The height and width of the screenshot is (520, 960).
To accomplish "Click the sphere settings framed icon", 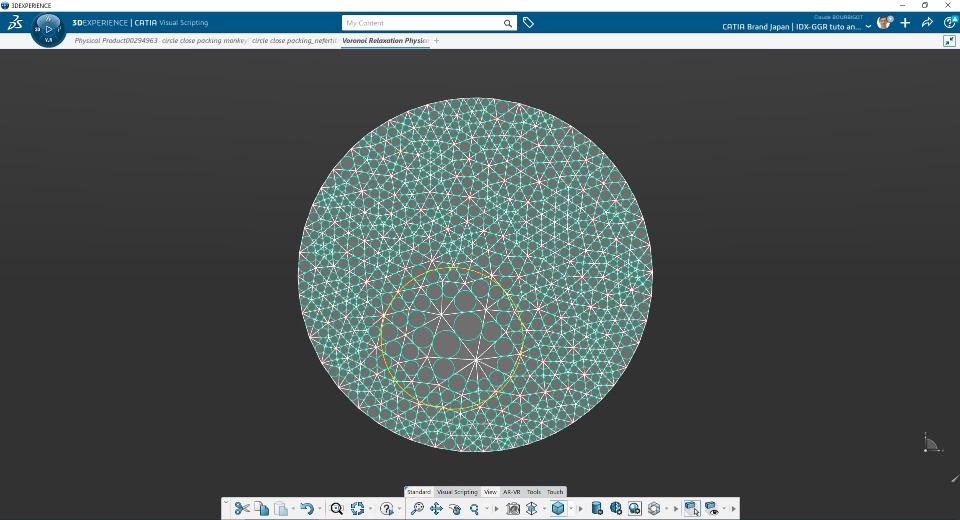I will tap(635, 508).
